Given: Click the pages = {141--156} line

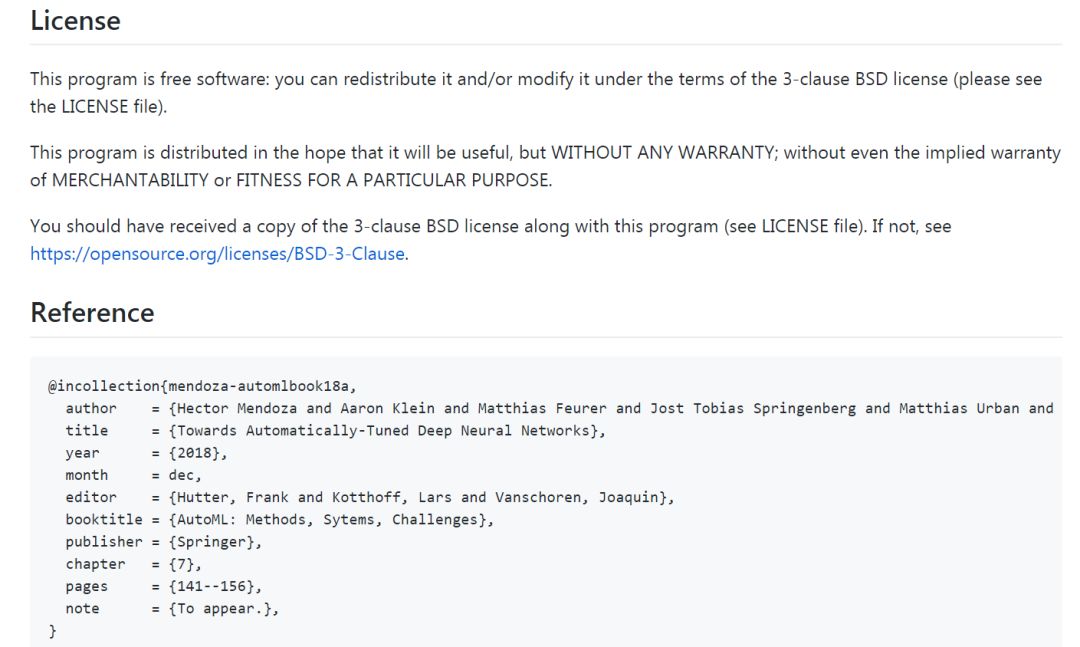Looking at the screenshot, I should pyautogui.click(x=164, y=586).
